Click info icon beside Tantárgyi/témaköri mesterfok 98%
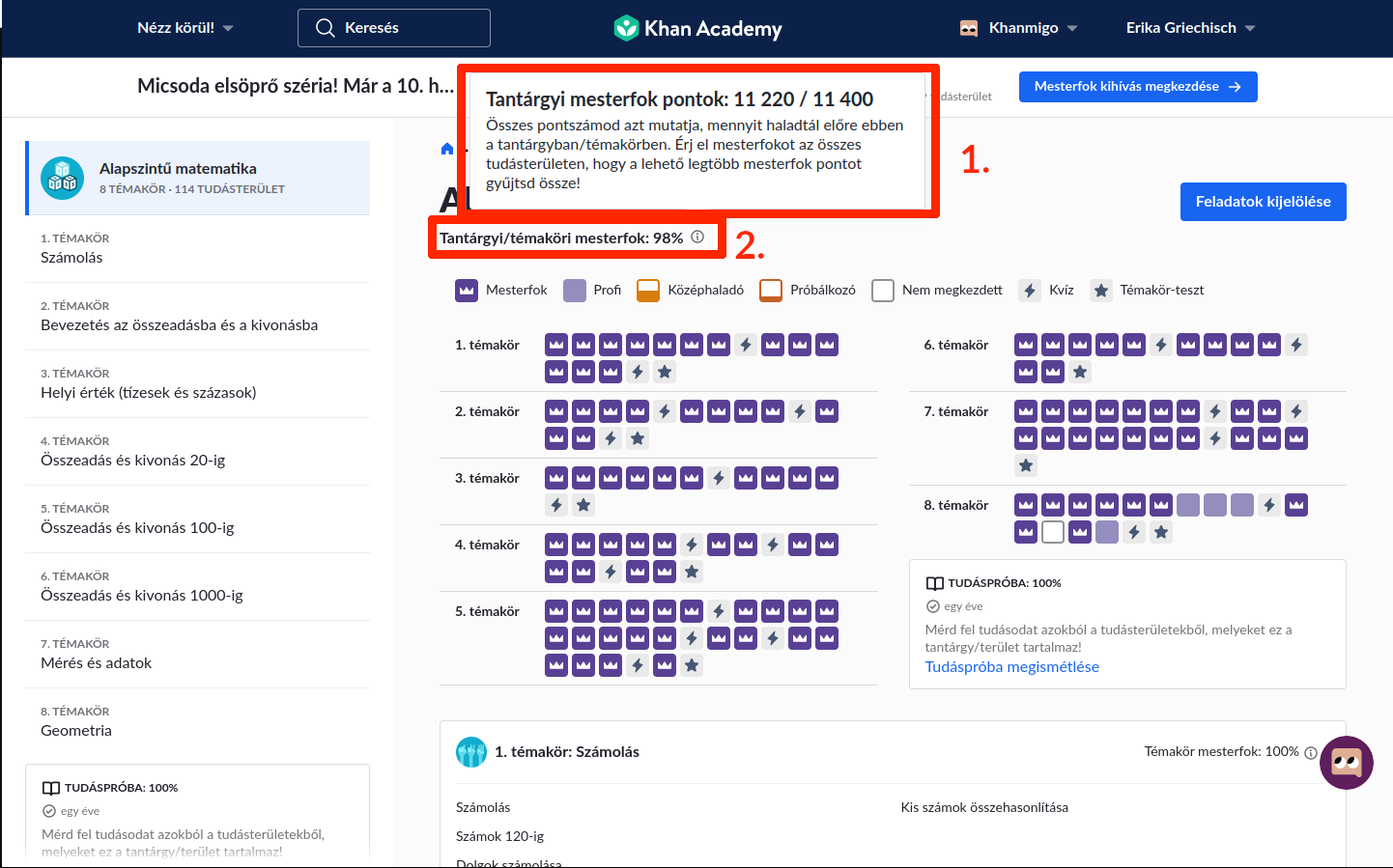This screenshot has height=868, width=1393. click(697, 238)
